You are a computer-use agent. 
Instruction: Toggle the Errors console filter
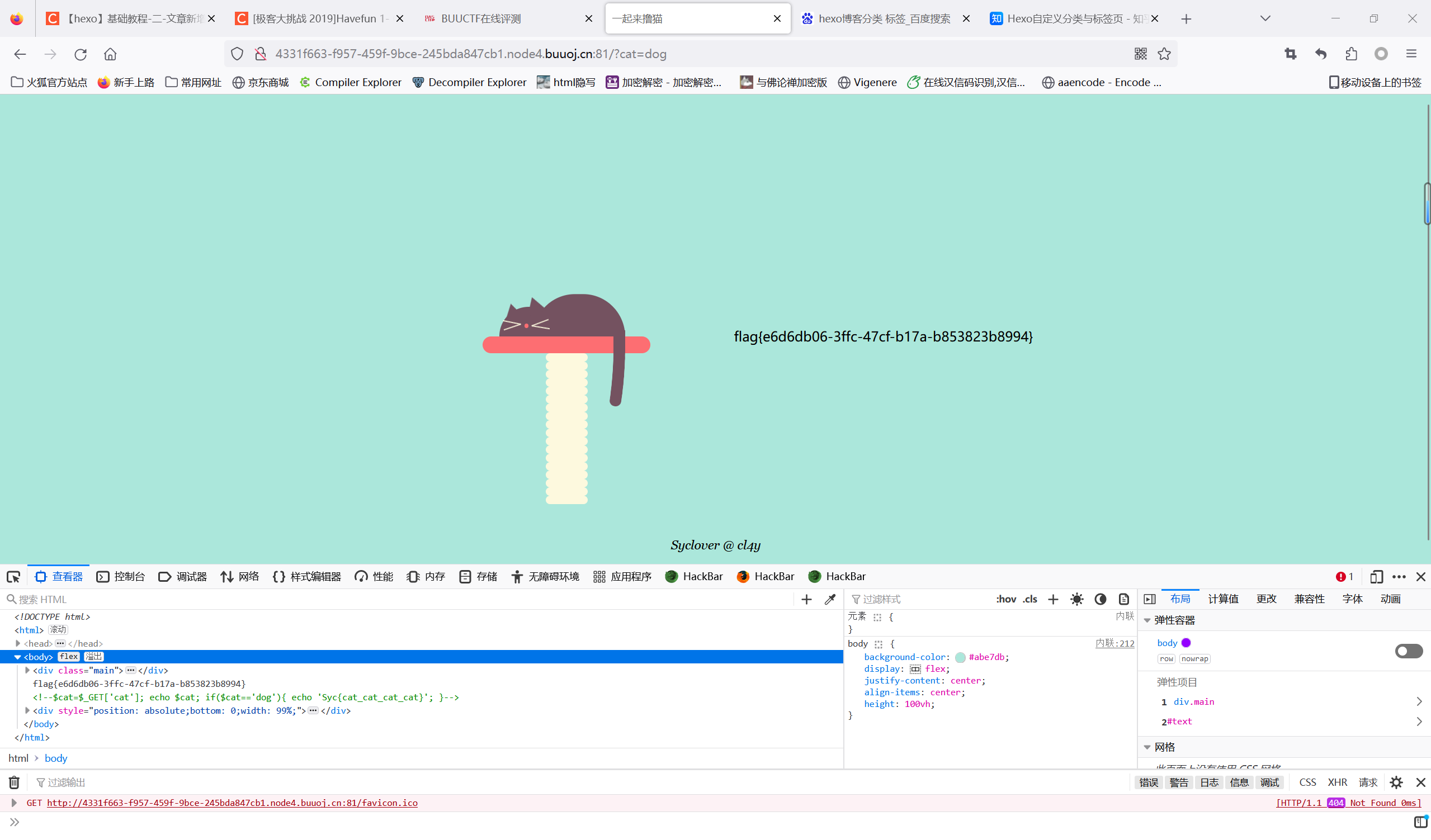click(x=1148, y=782)
